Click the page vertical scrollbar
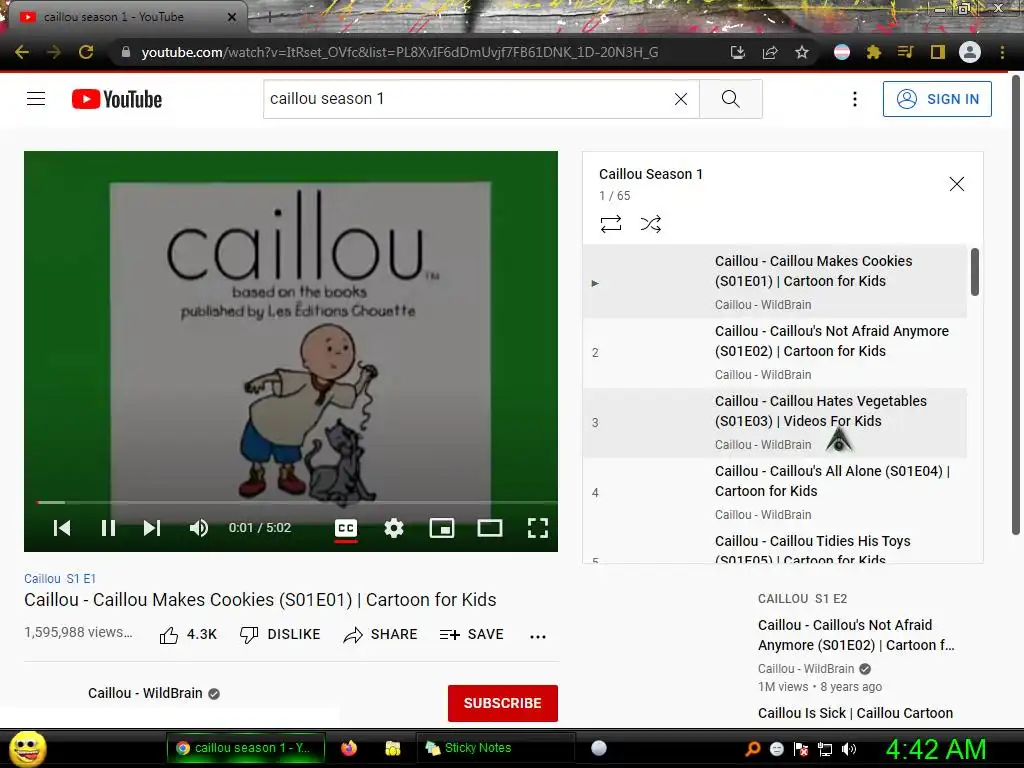Screen dimensions: 1024x768 1016,306
